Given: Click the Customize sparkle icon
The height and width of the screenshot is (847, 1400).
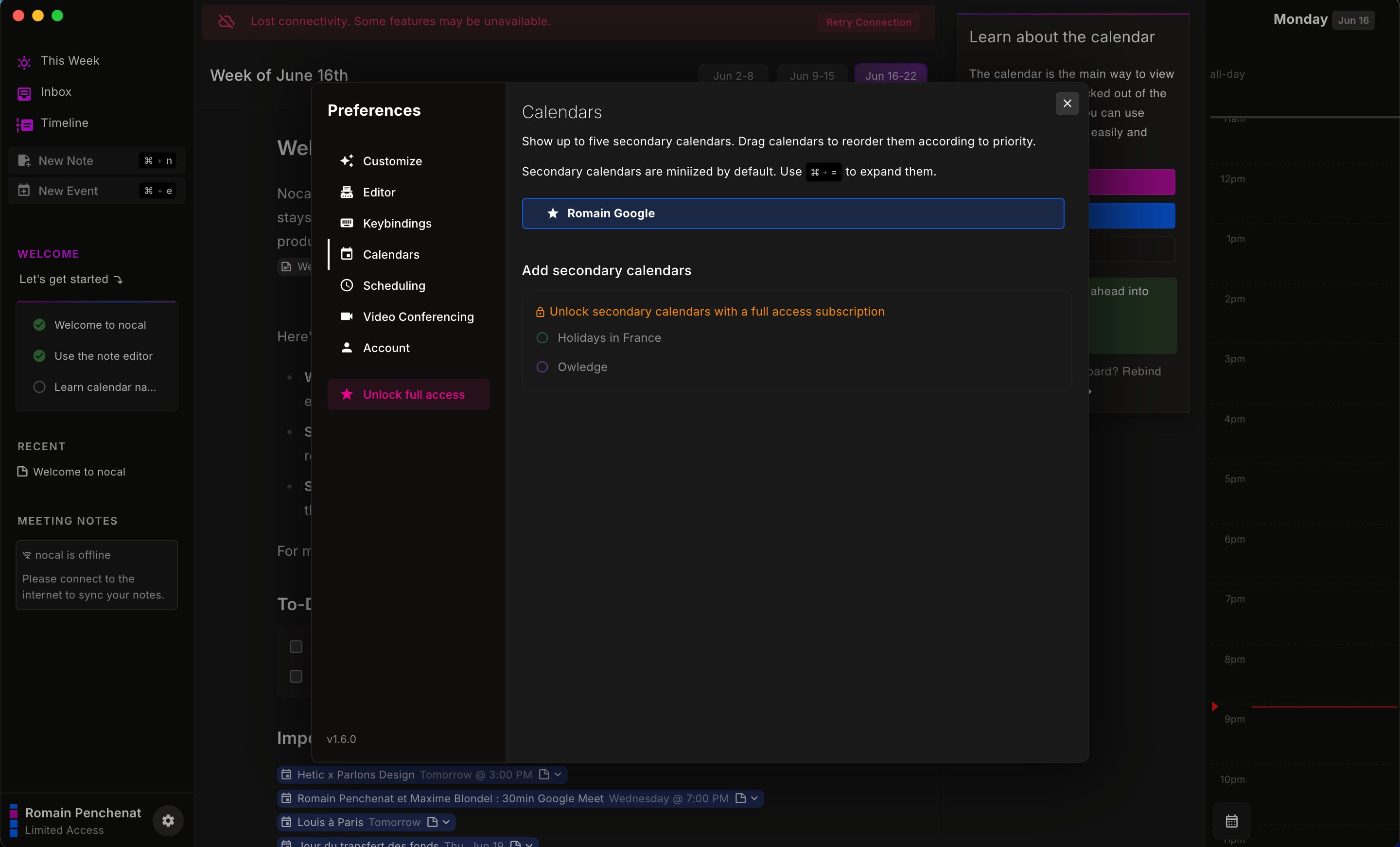Looking at the screenshot, I should (x=347, y=161).
